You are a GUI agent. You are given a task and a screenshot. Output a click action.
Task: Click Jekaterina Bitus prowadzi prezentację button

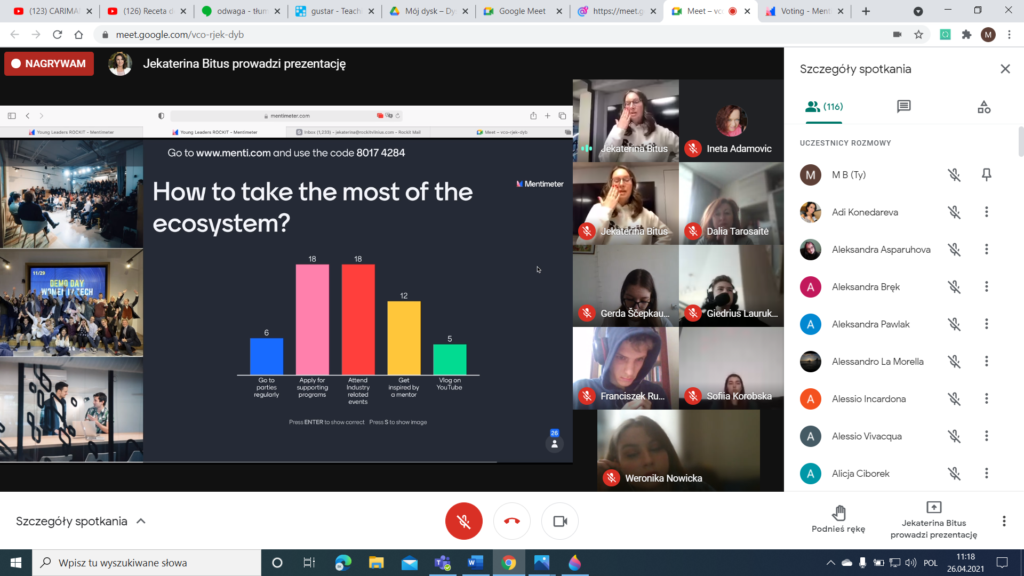pos(933,520)
